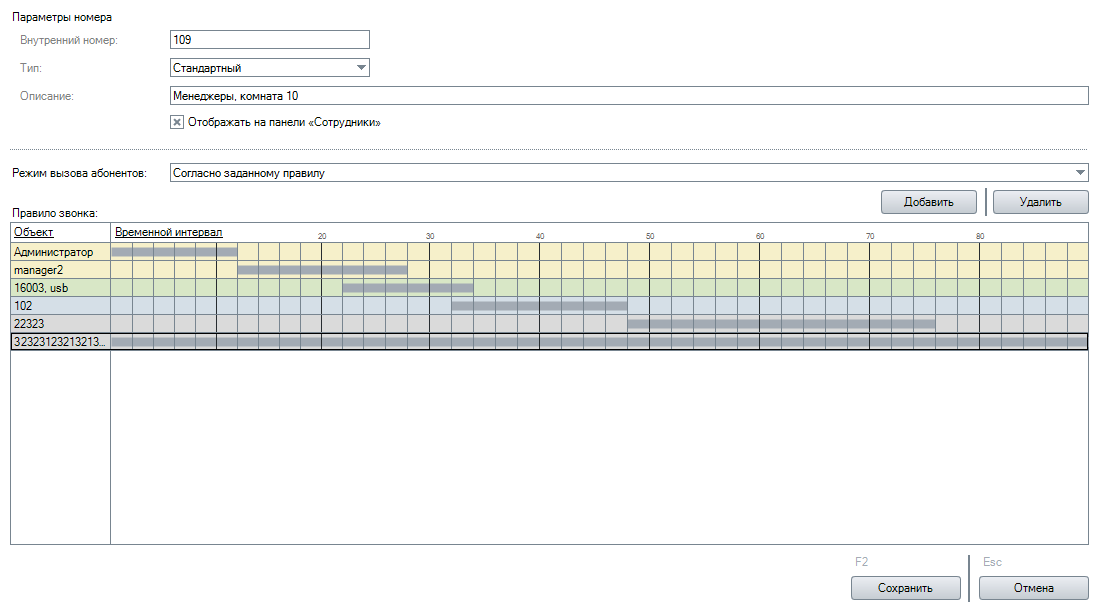1102x607 pixels.
Task: Click the 102 row interval bar
Action: [539, 306]
